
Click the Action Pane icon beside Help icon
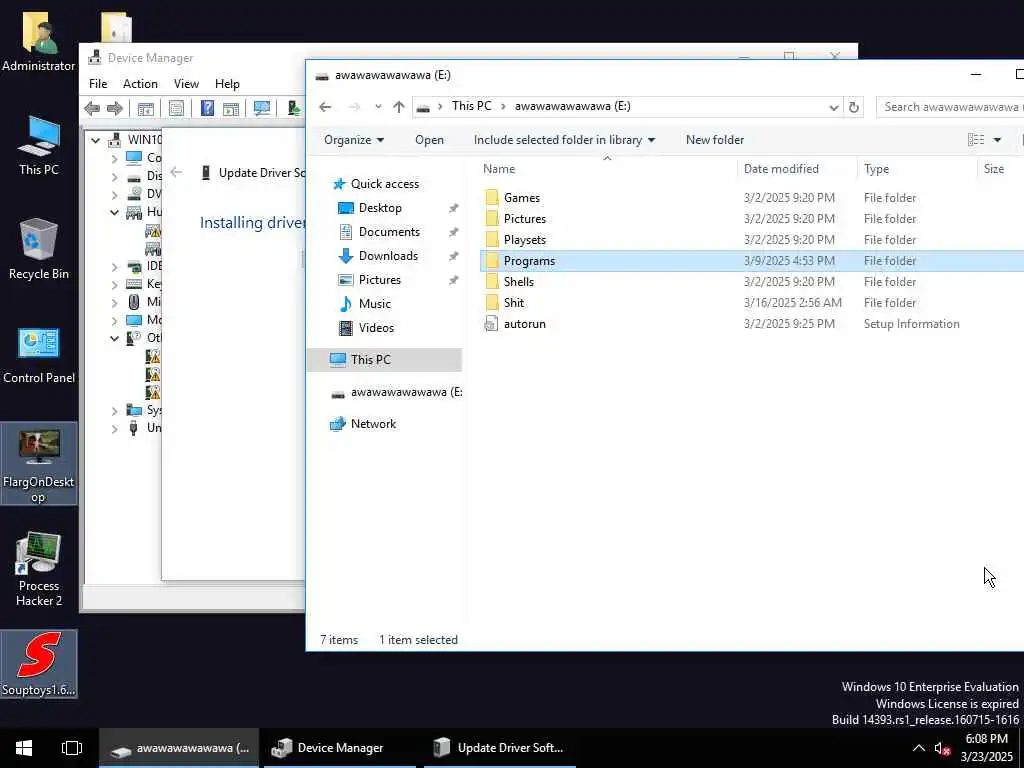(x=231, y=108)
